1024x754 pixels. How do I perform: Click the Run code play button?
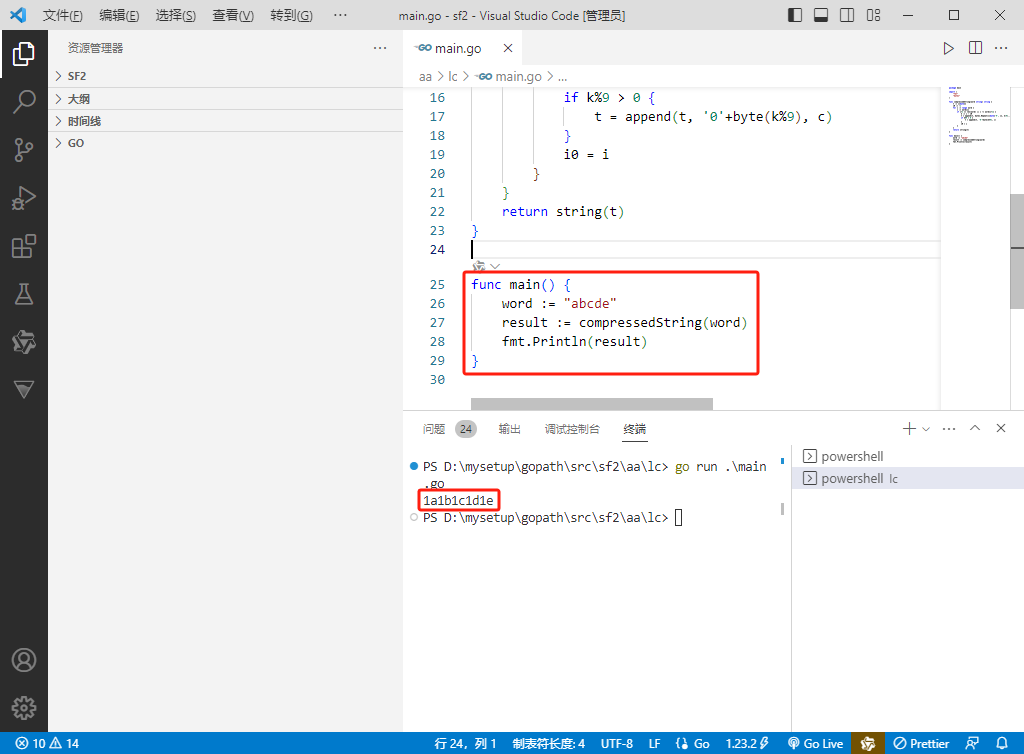tap(948, 48)
